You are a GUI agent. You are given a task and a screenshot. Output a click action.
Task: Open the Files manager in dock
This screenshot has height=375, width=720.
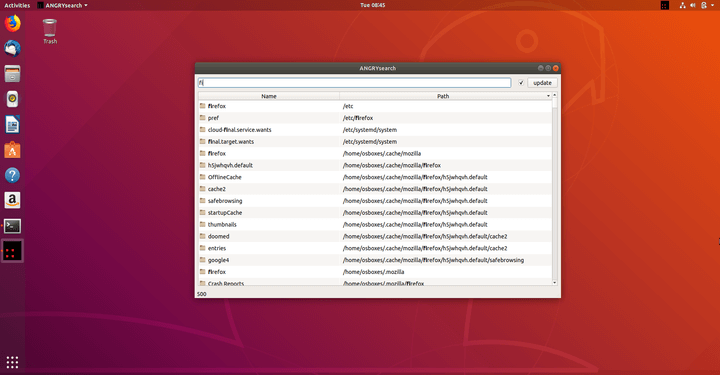point(12,74)
